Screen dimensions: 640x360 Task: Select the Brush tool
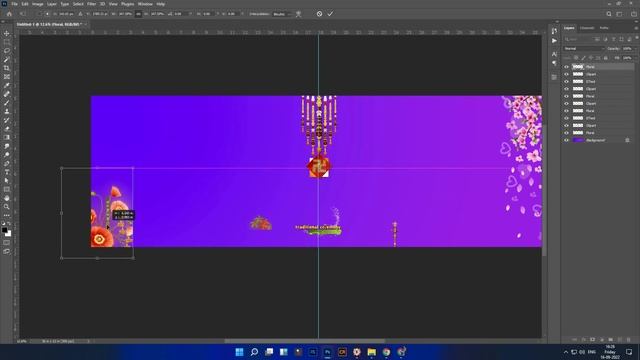point(7,102)
